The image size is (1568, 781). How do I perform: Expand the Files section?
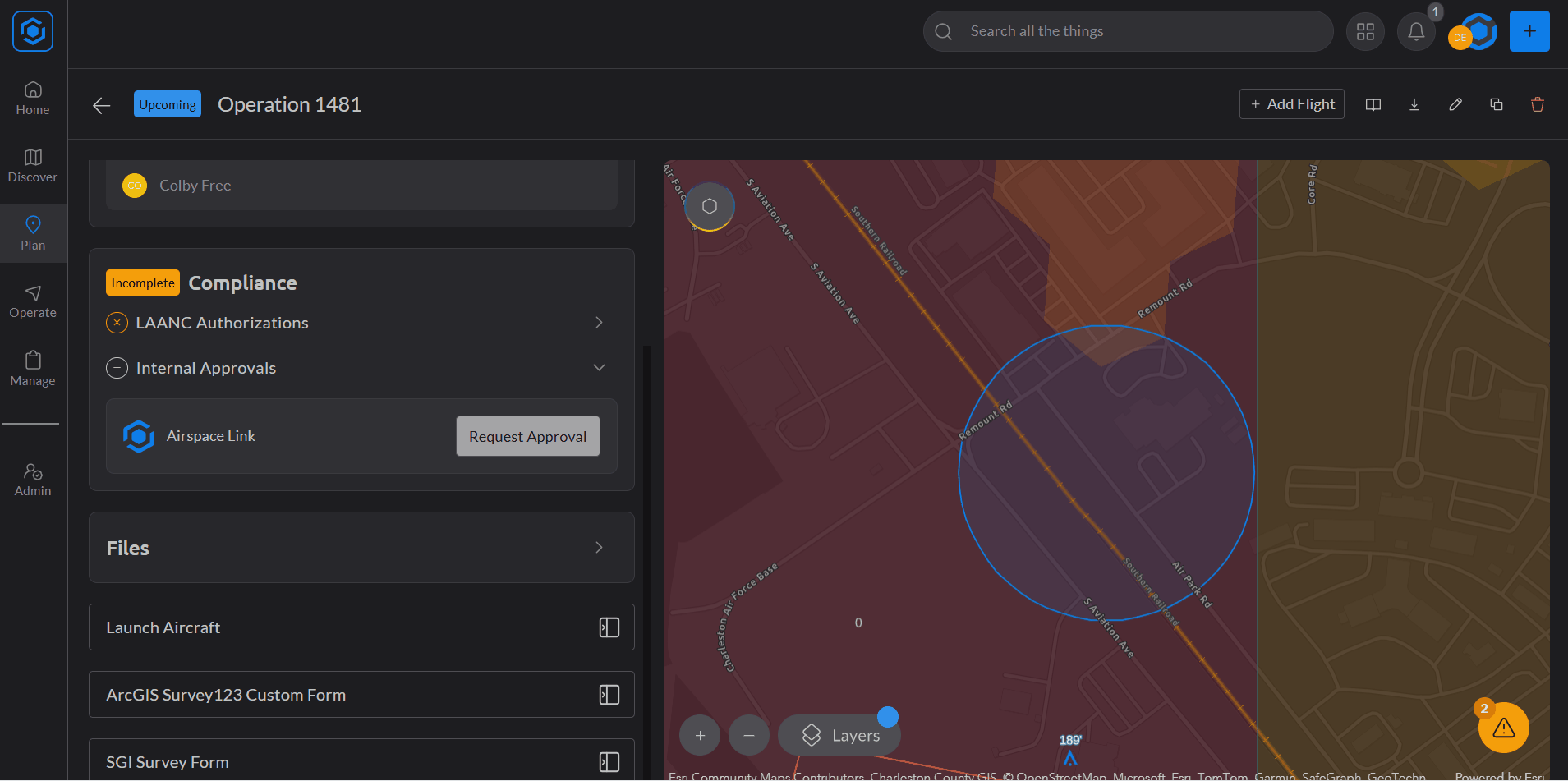coord(599,548)
